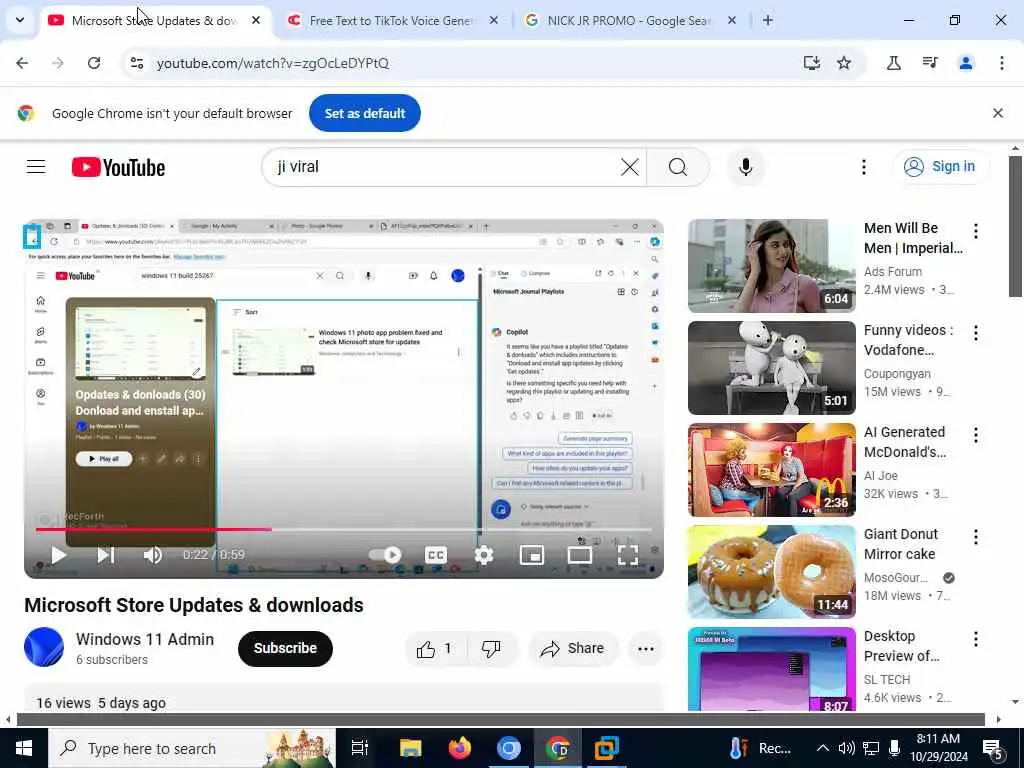Switch to theater mode
Viewport: 1024px width, 768px height.
click(x=579, y=555)
